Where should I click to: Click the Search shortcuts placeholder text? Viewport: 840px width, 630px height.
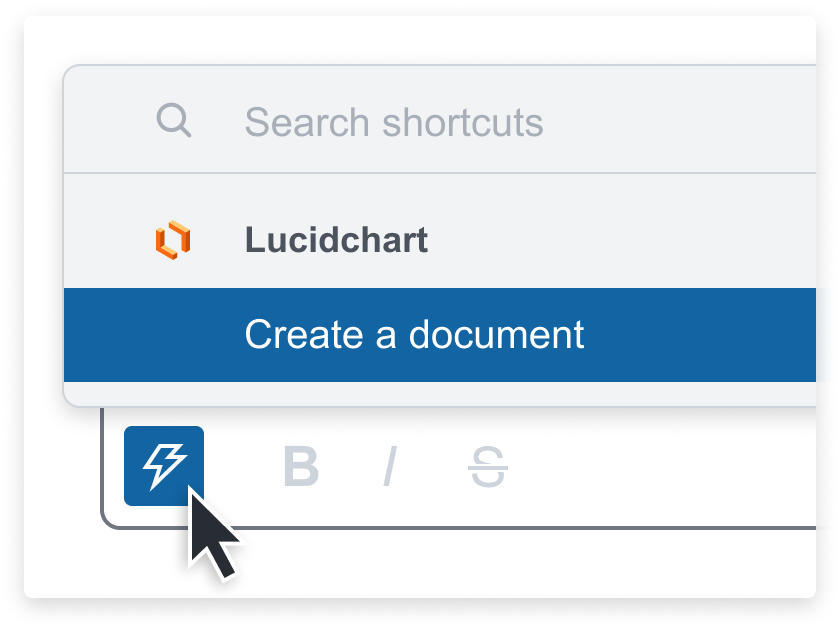point(394,122)
